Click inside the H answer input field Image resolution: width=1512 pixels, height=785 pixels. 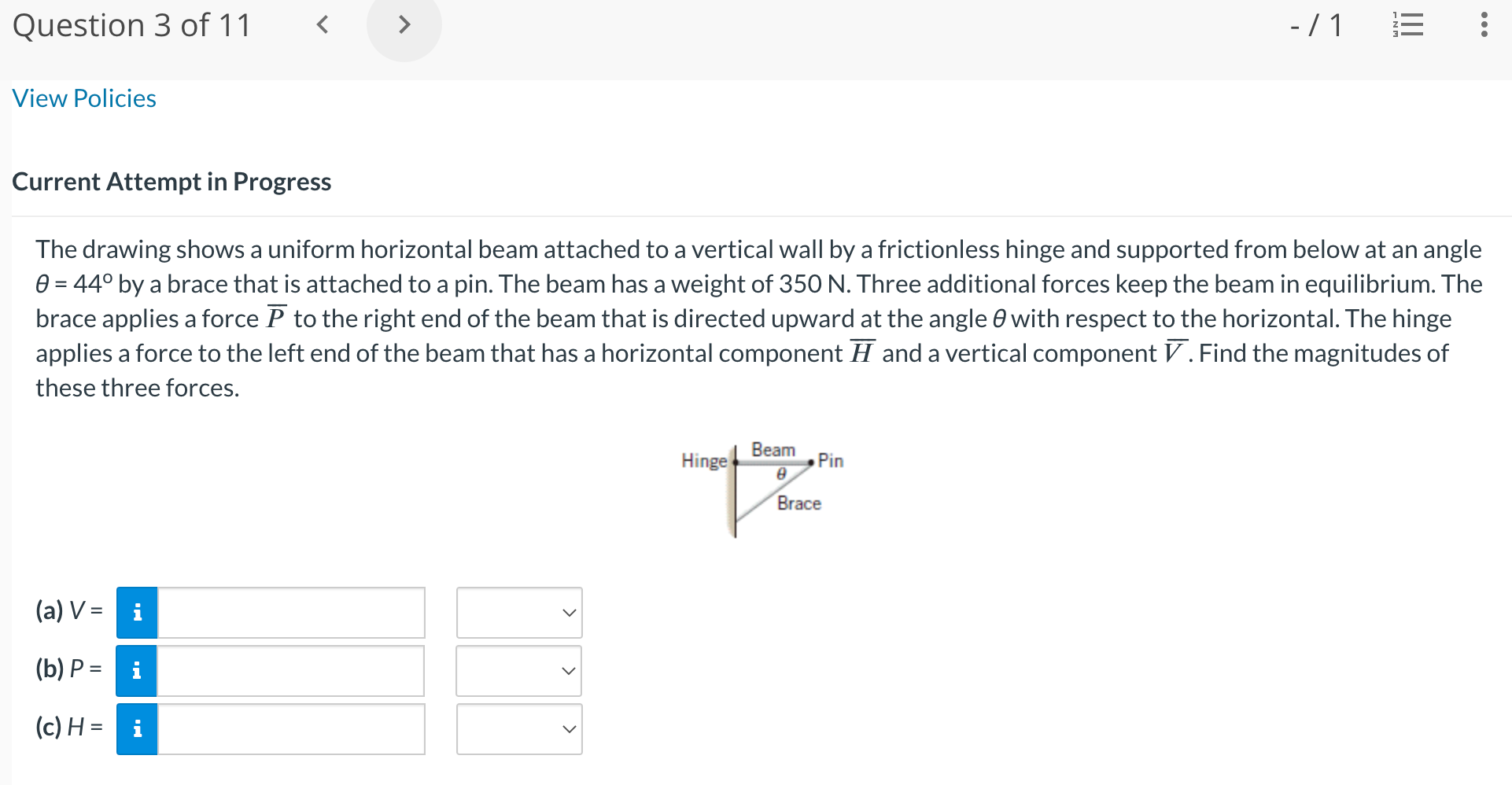[289, 728]
